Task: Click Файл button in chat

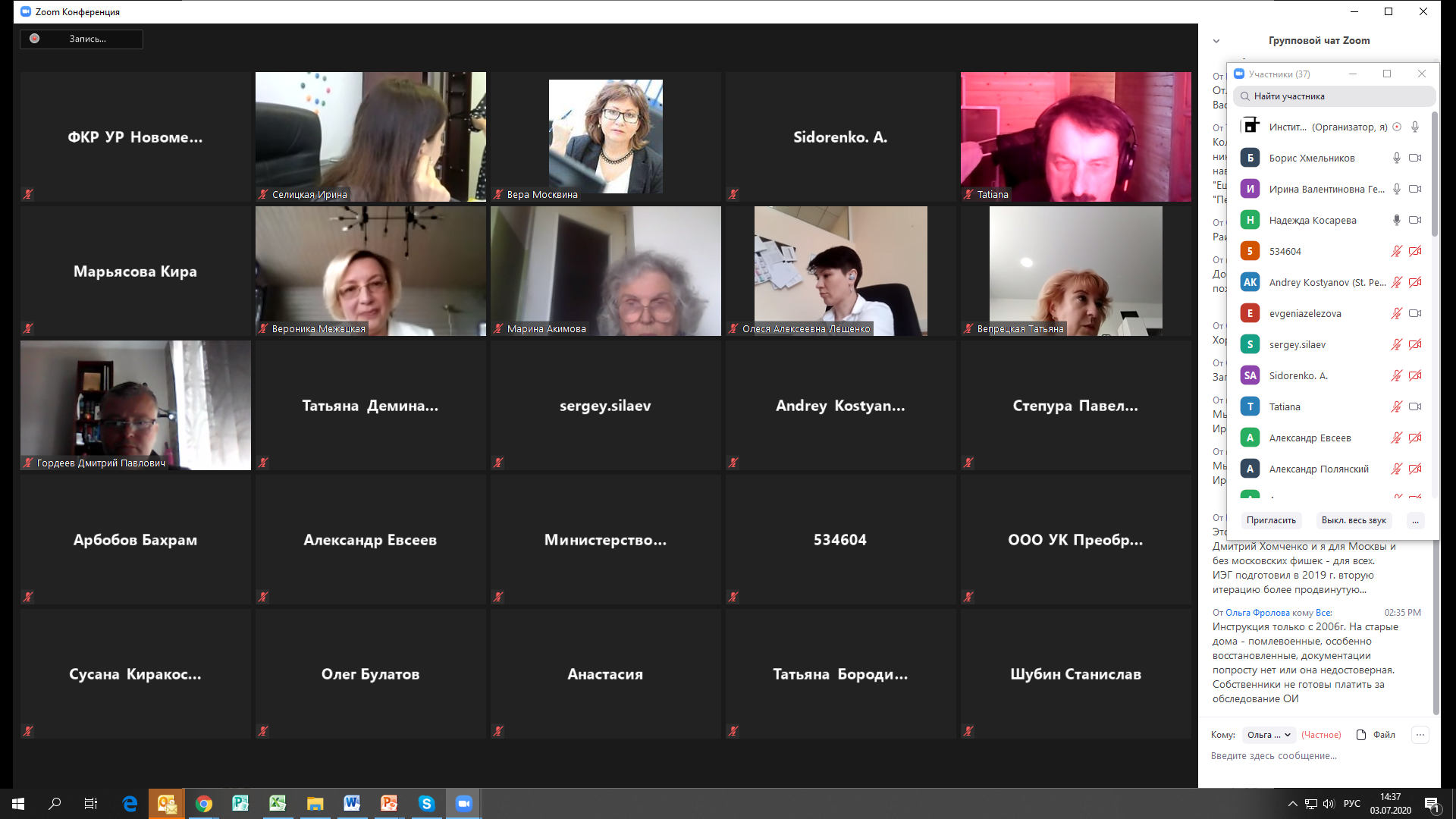Action: (x=1376, y=735)
